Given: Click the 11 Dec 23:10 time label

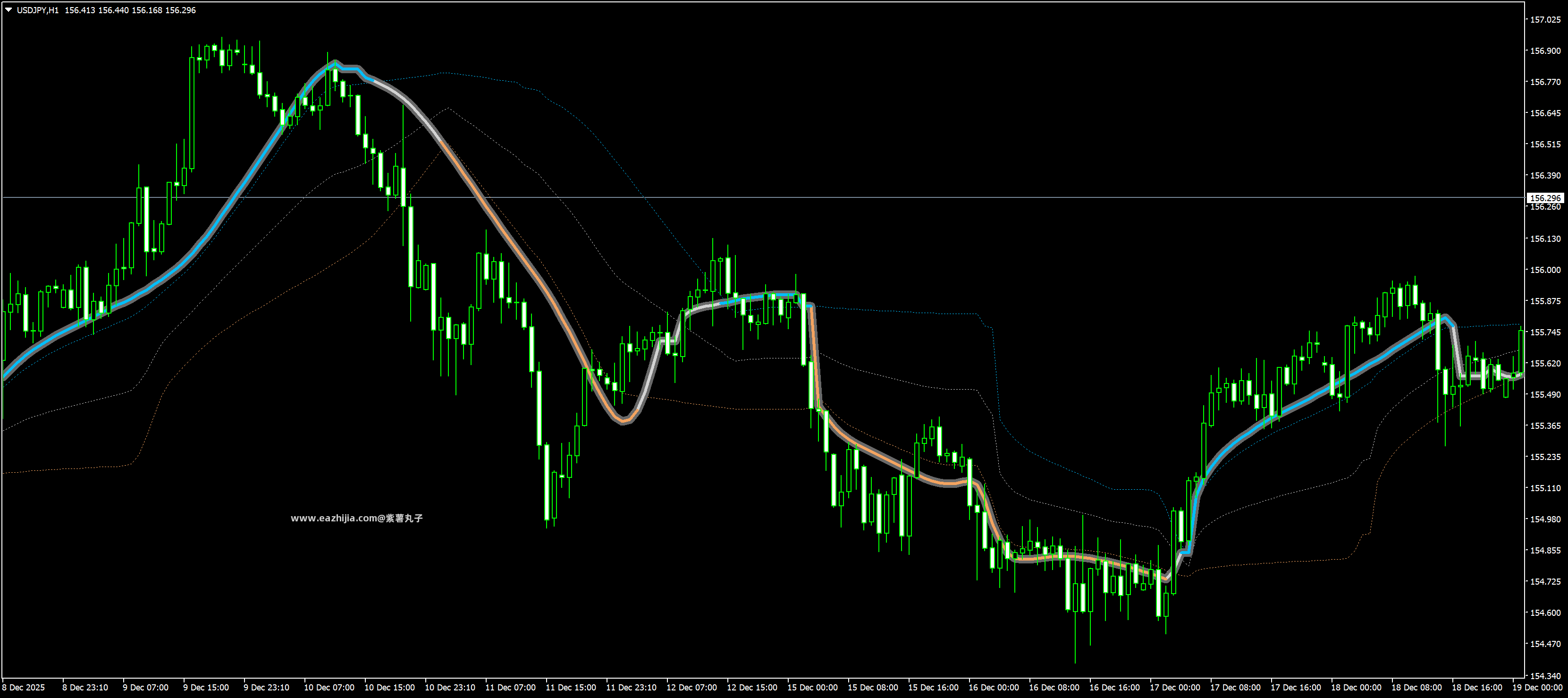Looking at the screenshot, I should 631,688.
